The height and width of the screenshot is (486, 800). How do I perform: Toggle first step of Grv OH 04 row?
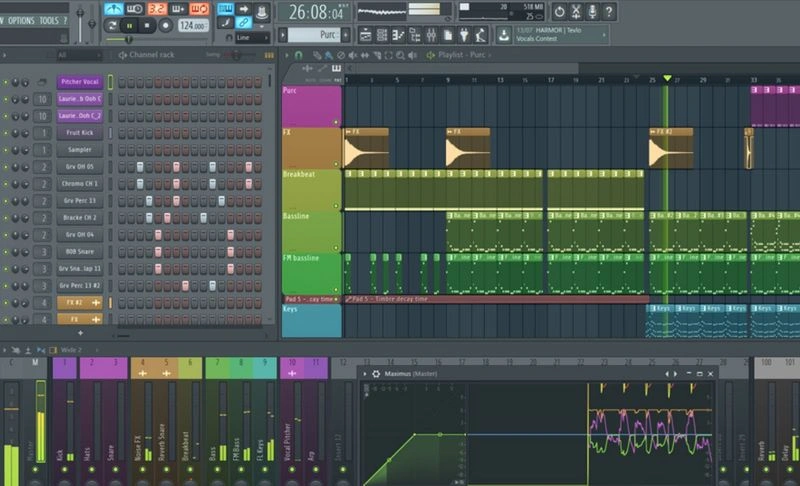point(122,235)
